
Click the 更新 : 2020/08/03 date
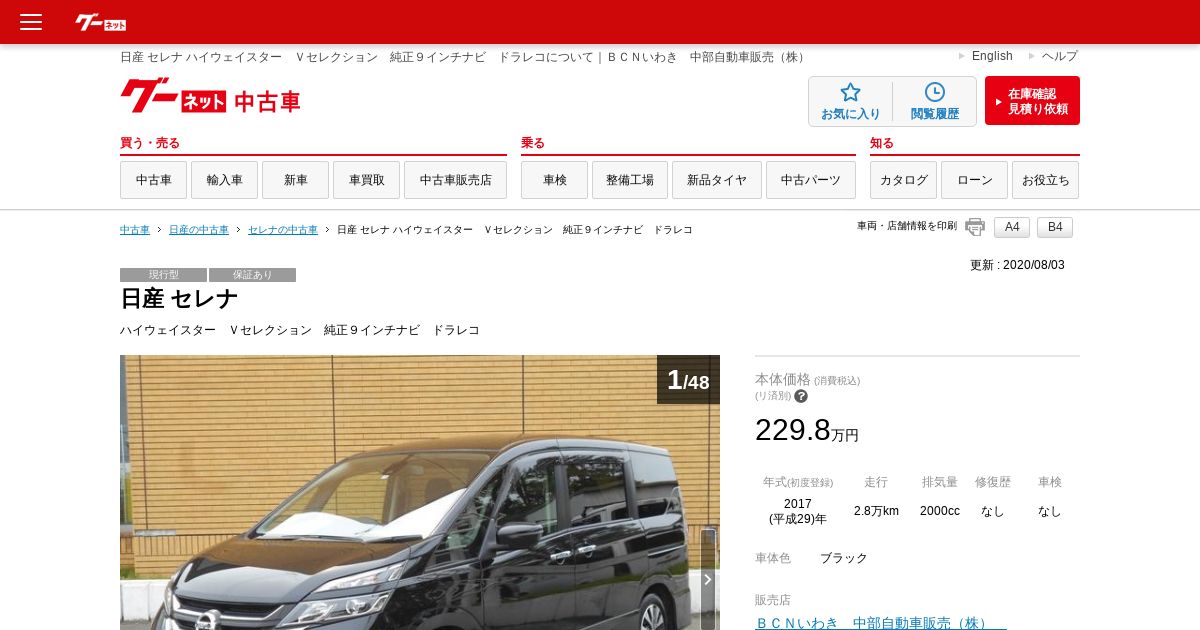pos(1017,265)
